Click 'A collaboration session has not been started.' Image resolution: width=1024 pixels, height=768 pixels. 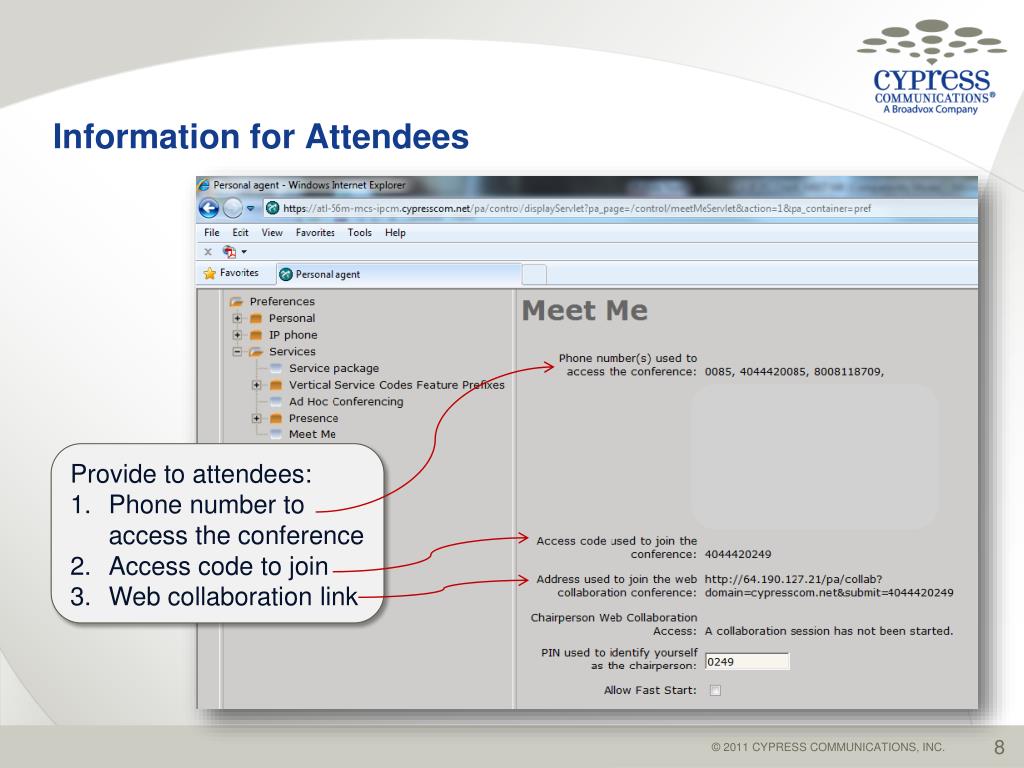coord(829,631)
